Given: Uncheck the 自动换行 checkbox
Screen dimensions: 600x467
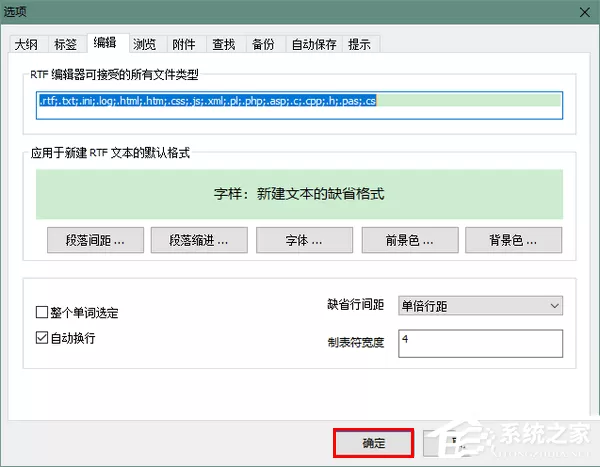Looking at the screenshot, I should pos(42,338).
